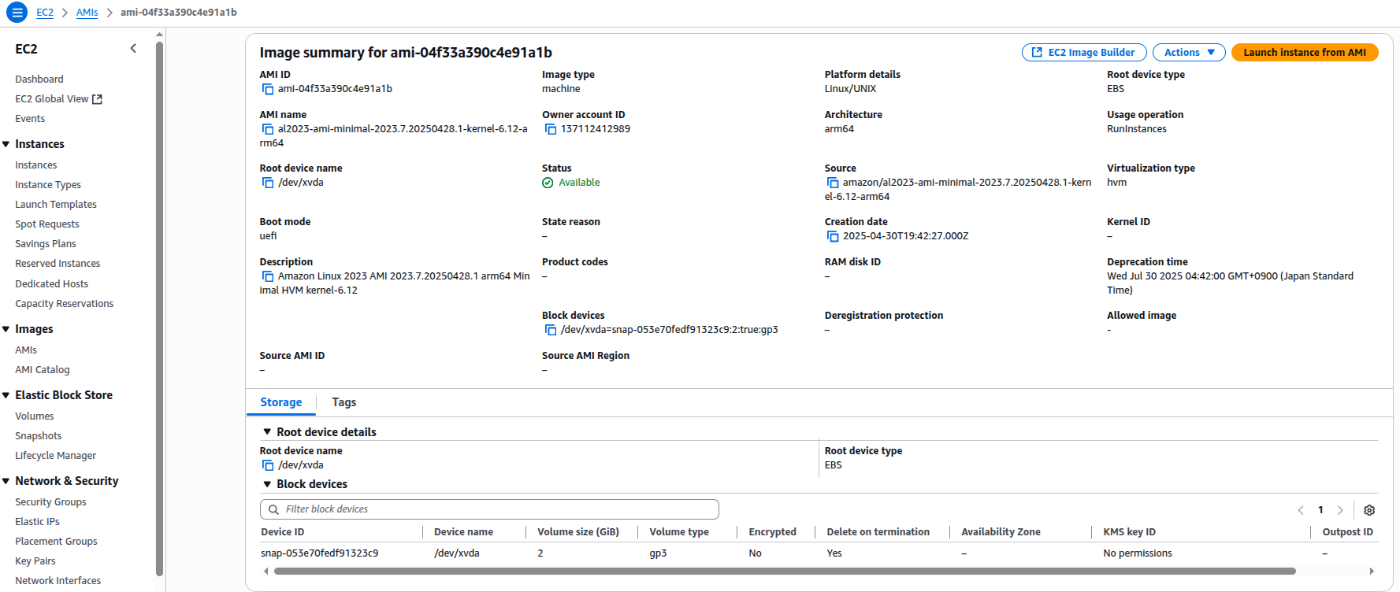The width and height of the screenshot is (1400, 592).
Task: Collapse Network & Security sidebar section
Action: 6,481
